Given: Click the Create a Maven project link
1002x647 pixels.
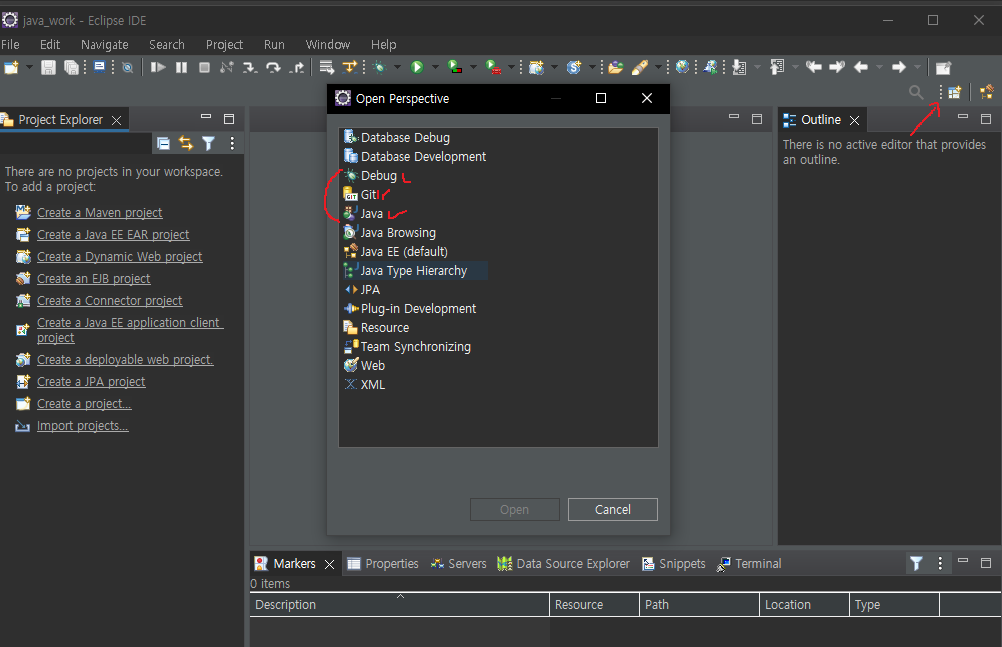Looking at the screenshot, I should click(100, 212).
